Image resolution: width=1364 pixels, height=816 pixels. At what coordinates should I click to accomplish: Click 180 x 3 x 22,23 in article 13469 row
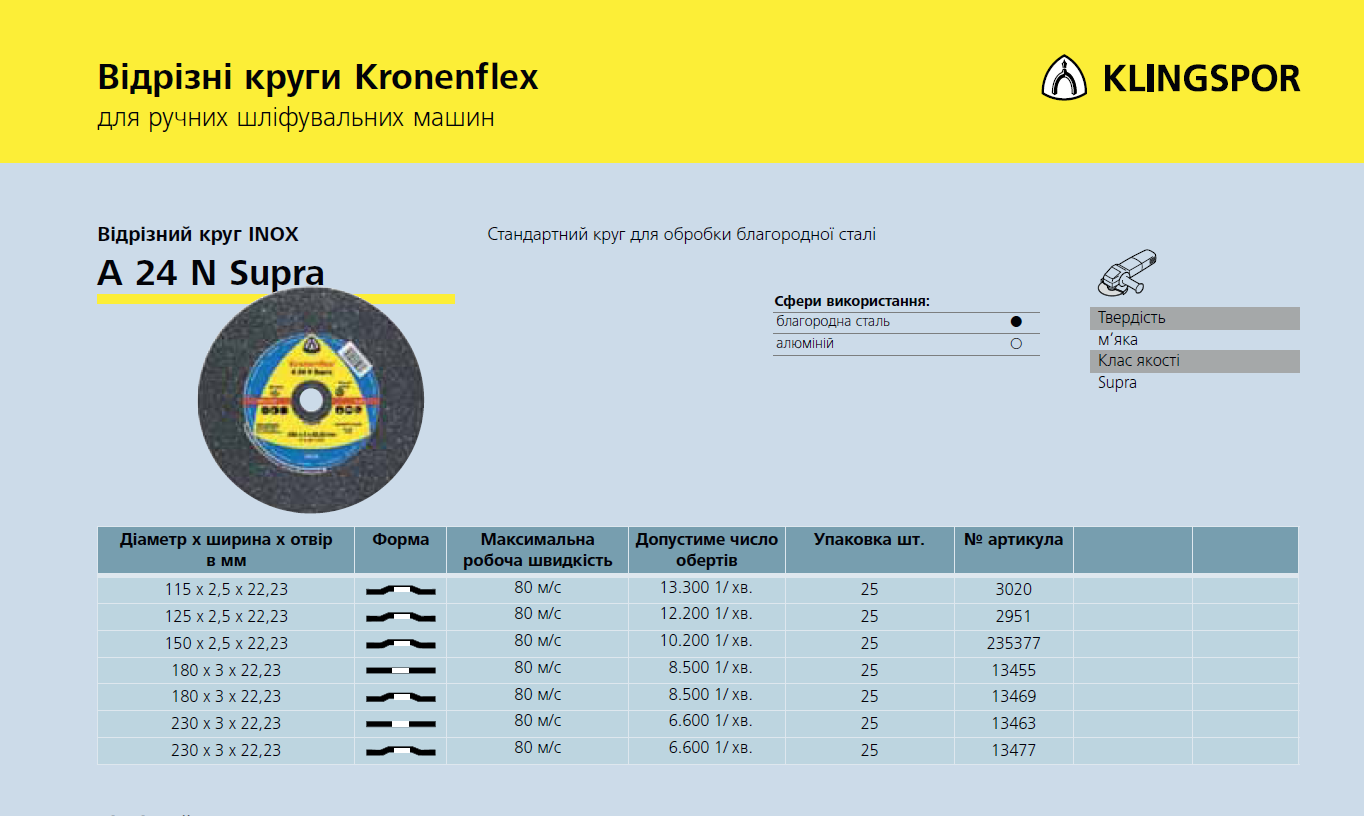pos(226,697)
